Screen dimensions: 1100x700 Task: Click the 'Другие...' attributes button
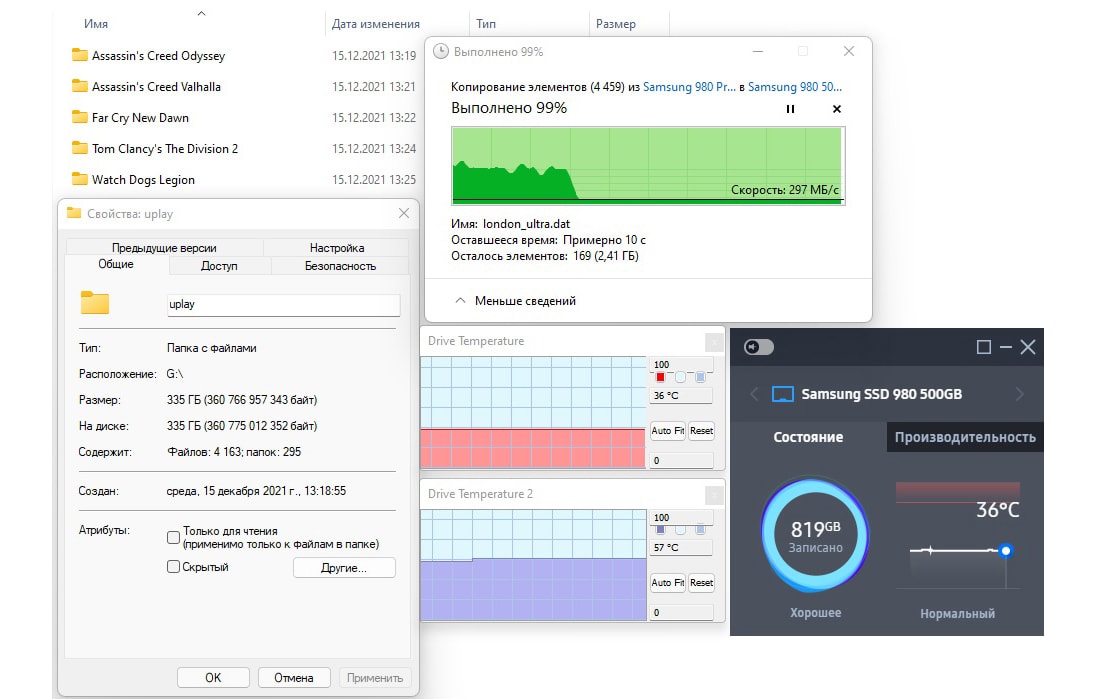tap(344, 568)
